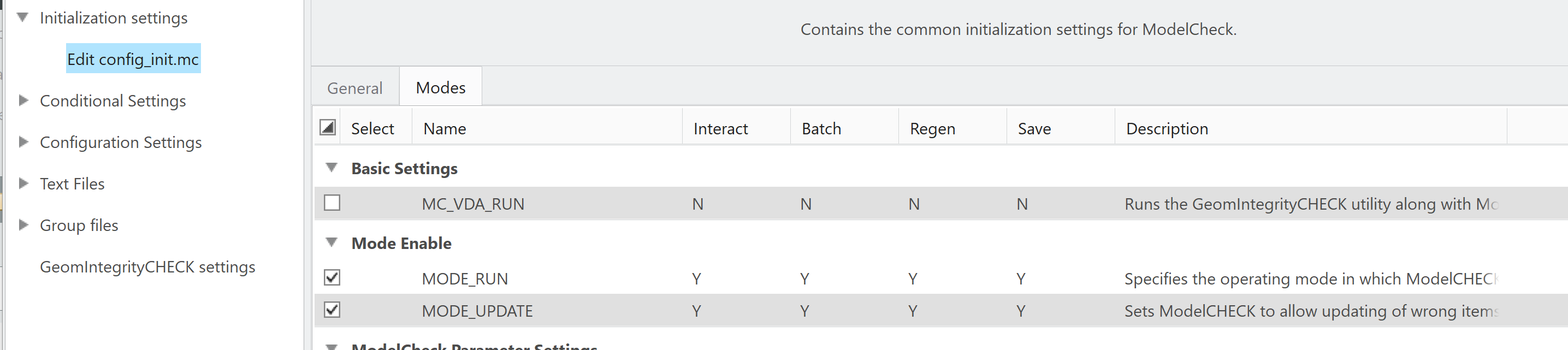Click the Description column header
The width and height of the screenshot is (1568, 350).
(1166, 128)
